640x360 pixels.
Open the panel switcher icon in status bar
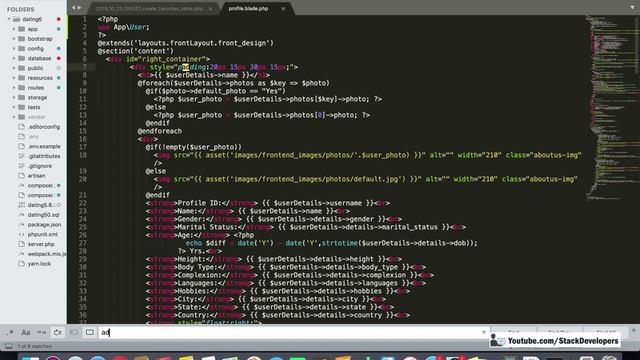coord(9,346)
